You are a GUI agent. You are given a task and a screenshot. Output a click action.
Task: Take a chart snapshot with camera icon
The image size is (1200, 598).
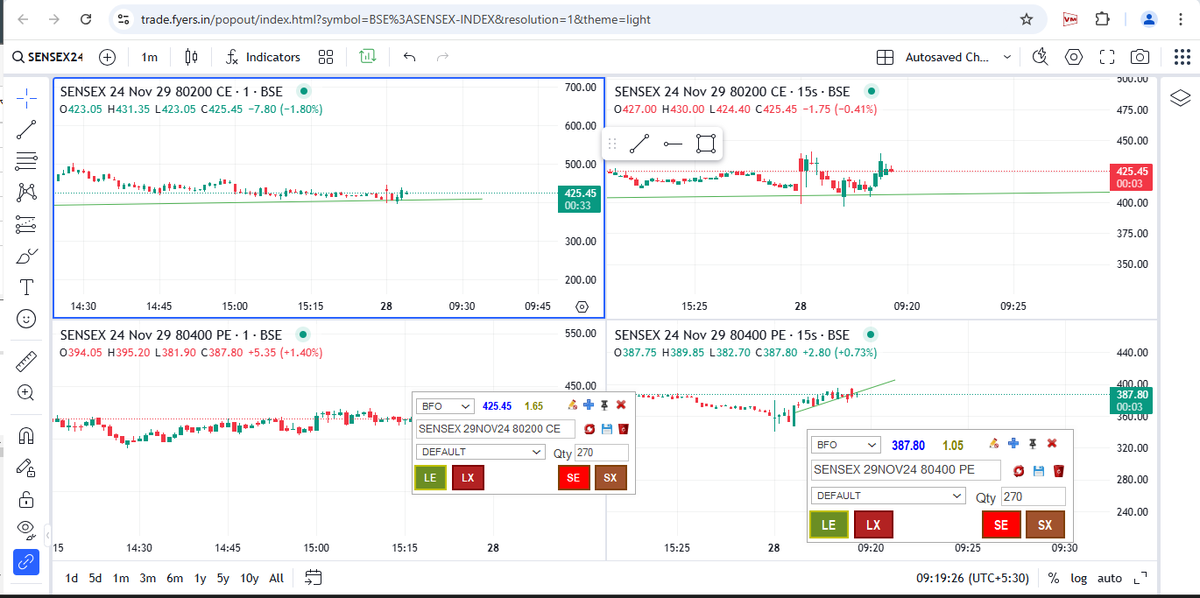pyautogui.click(x=1139, y=57)
